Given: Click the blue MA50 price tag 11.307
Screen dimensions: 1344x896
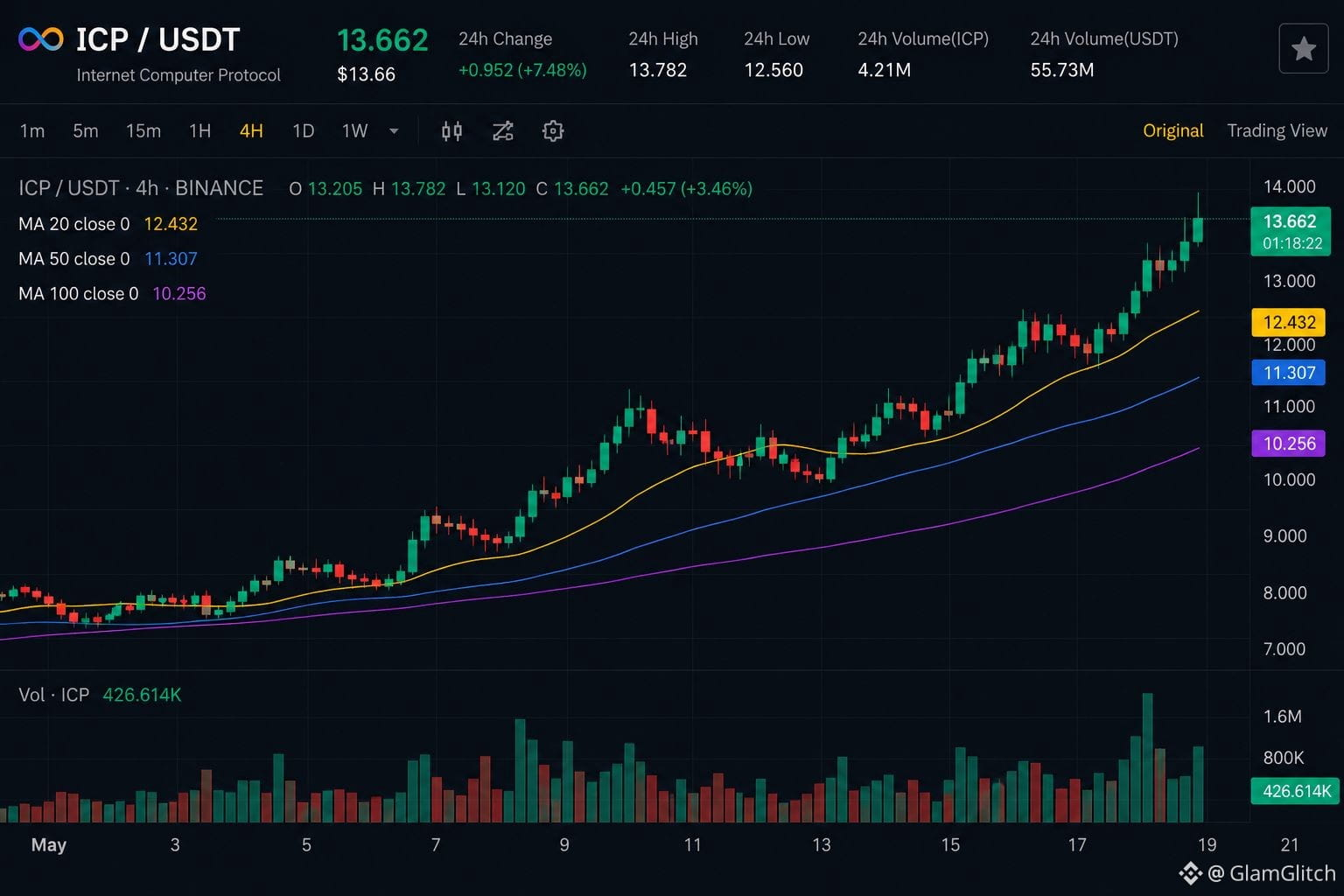Looking at the screenshot, I should pos(1289,373).
